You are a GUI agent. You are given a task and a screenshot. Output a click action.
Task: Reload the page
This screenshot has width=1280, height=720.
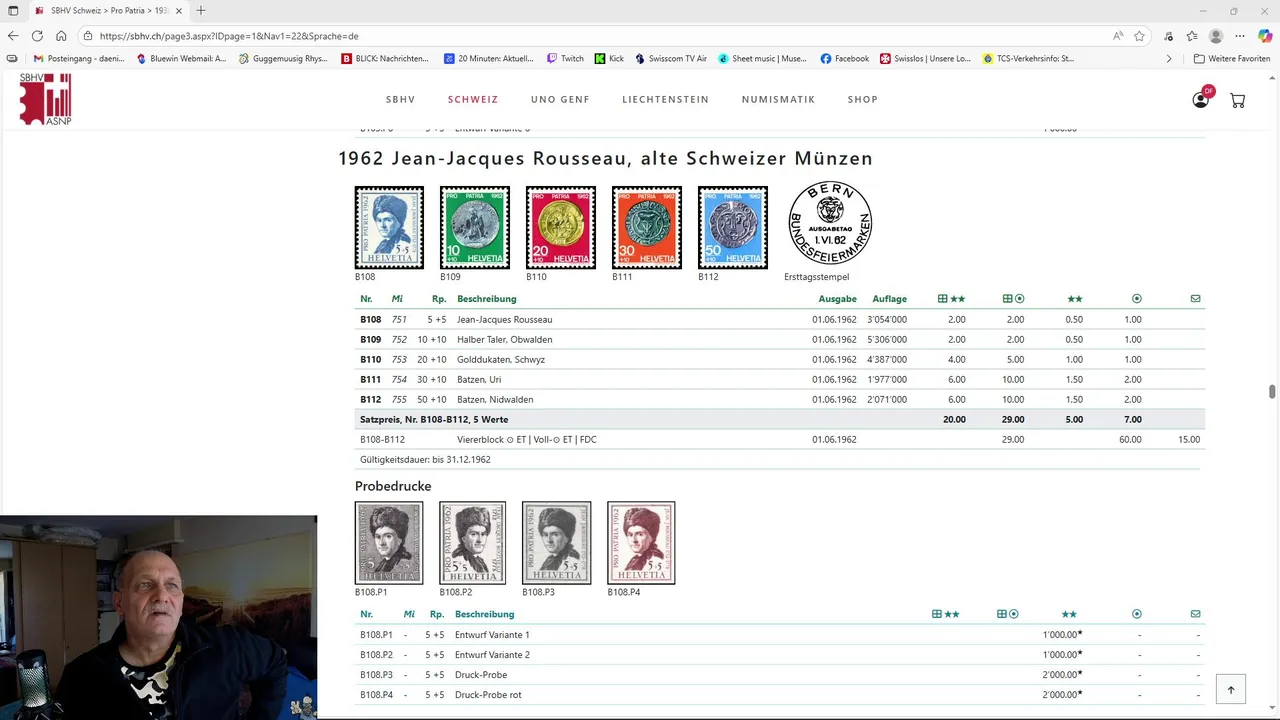tap(37, 36)
